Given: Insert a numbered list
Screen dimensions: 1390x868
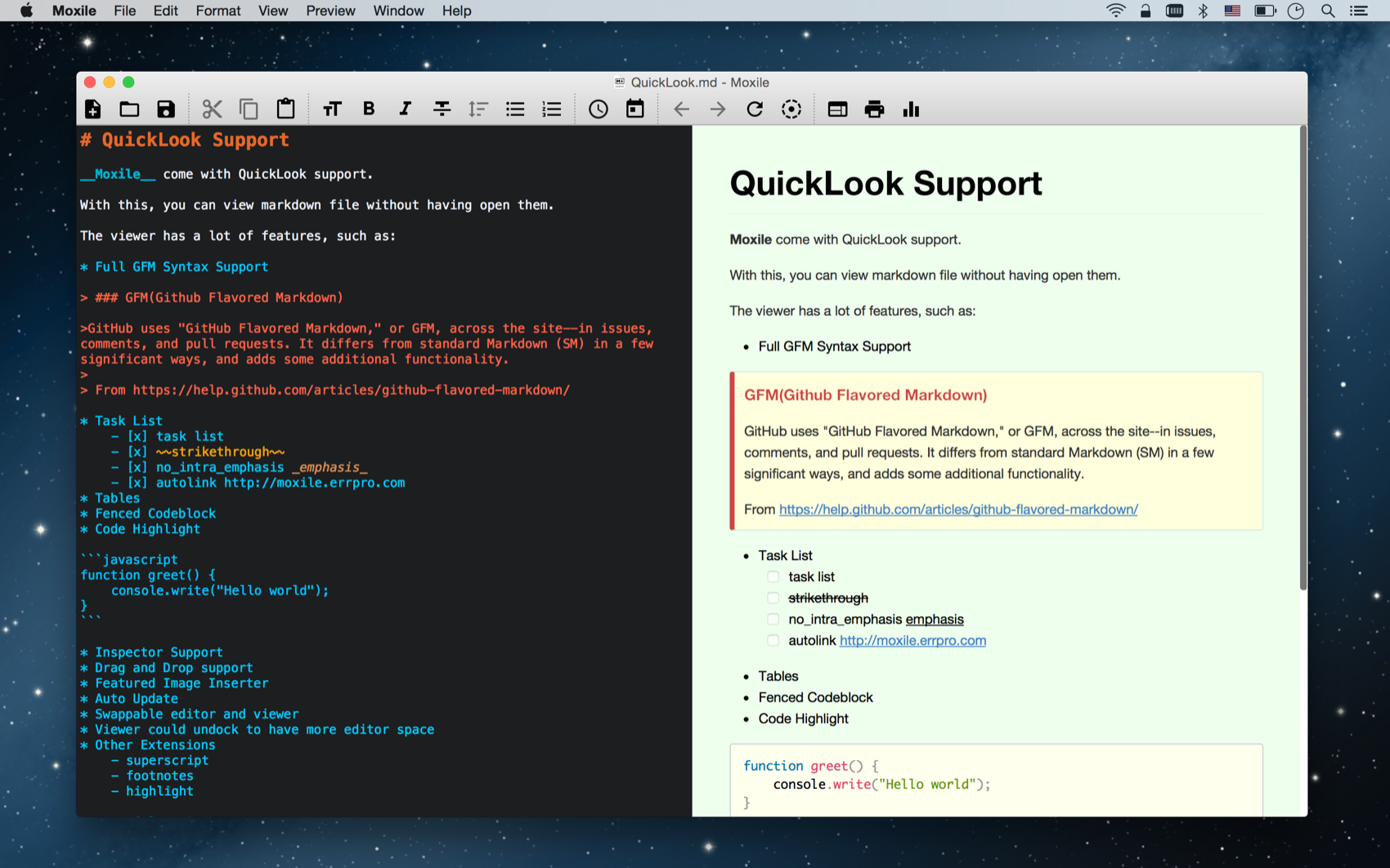Looking at the screenshot, I should point(552,109).
